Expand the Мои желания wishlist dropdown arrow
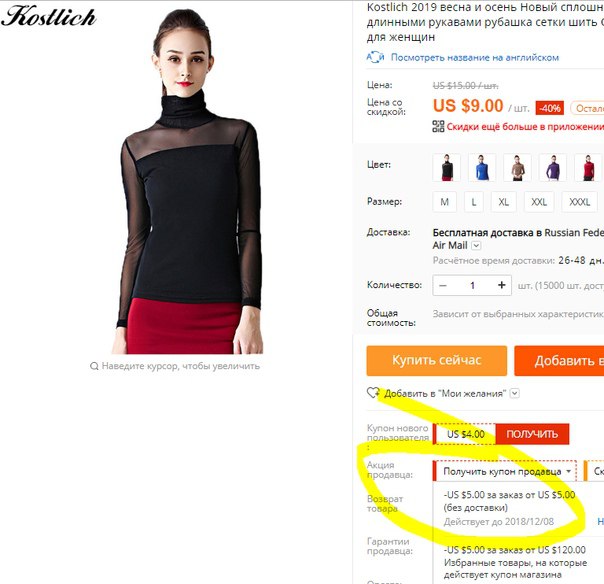 click(515, 393)
